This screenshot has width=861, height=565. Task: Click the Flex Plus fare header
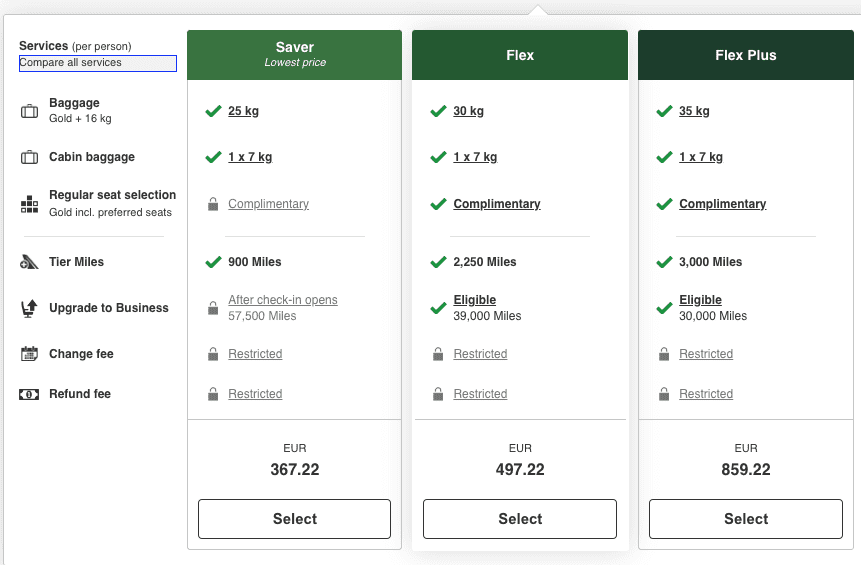coord(746,55)
